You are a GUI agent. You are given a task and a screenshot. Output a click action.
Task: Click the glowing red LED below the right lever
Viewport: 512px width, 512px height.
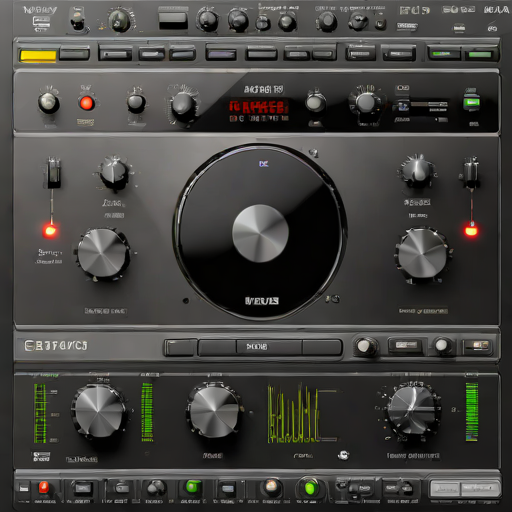tap(471, 230)
